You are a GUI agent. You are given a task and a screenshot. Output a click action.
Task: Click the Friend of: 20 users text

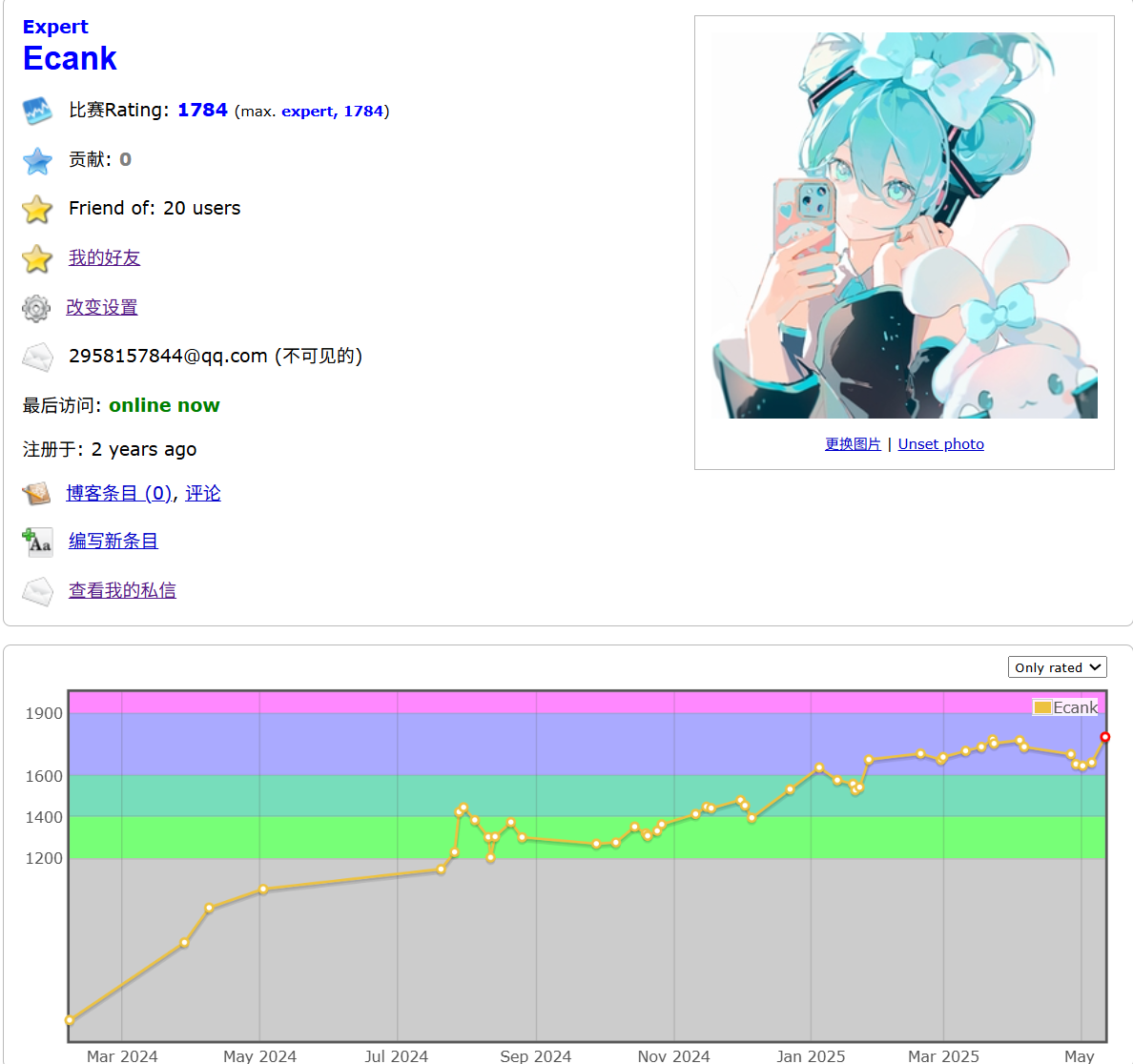tap(154, 208)
